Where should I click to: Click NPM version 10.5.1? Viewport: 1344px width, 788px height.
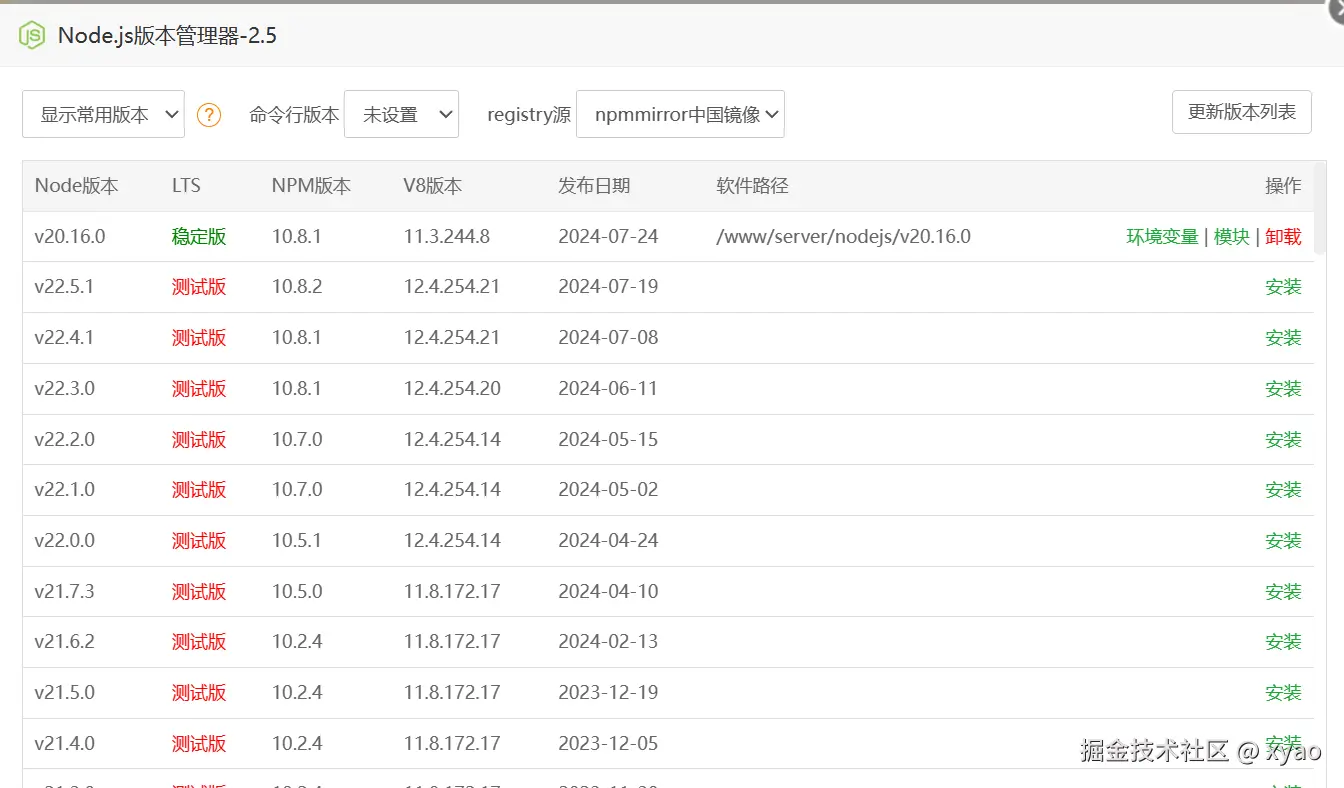[297, 541]
